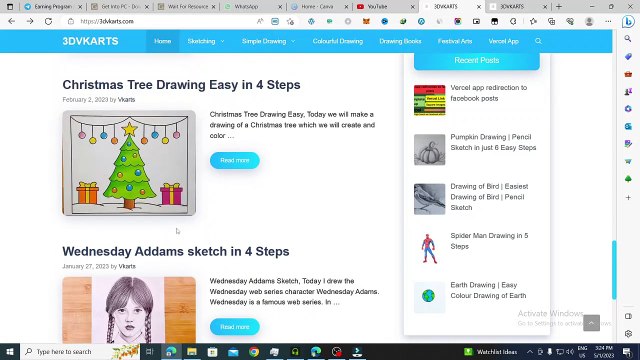Switch to the YouTube tab

click(384, 7)
